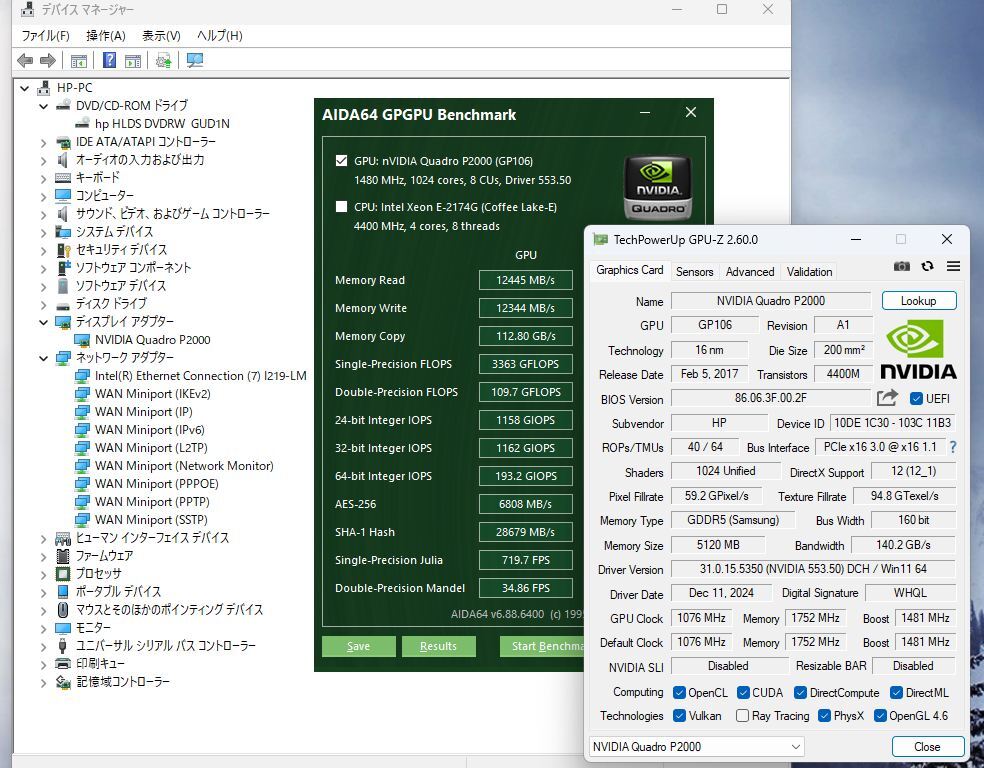Click the Lookup button

[x=918, y=301]
